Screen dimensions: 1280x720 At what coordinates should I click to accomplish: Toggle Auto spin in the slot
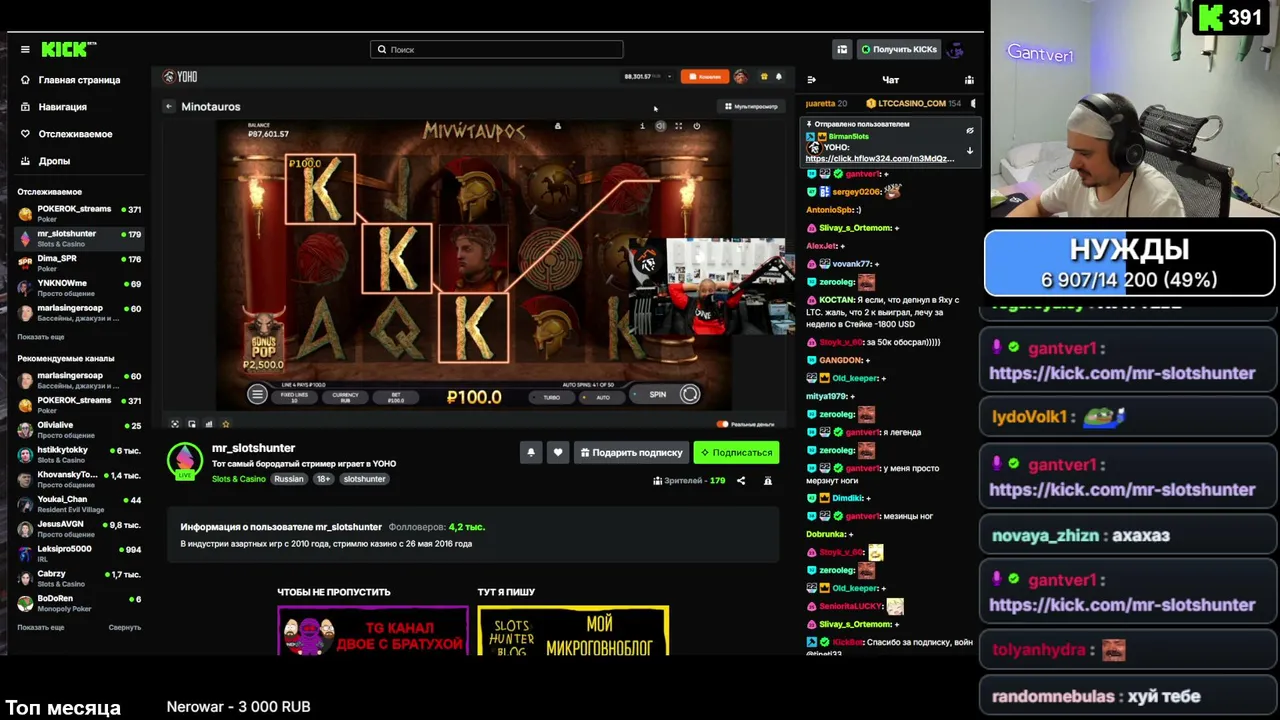603,397
